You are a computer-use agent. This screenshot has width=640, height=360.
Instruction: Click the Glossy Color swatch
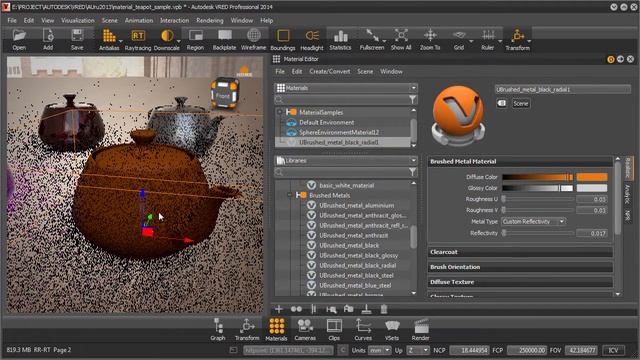coord(592,188)
